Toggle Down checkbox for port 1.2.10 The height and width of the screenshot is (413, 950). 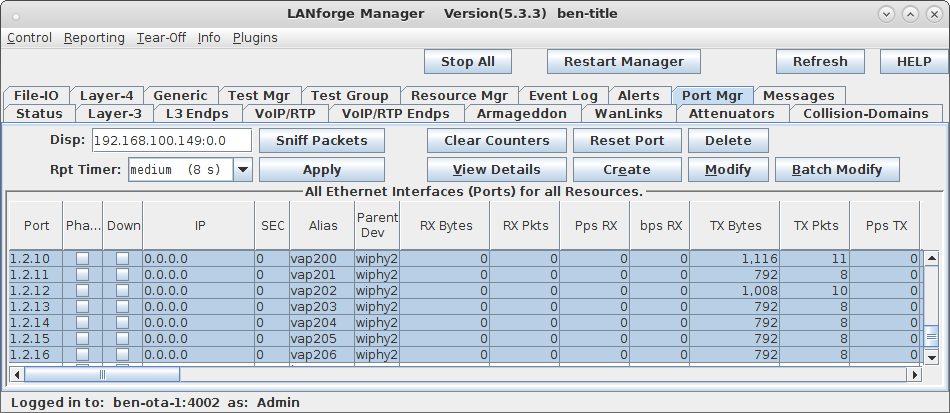[122, 259]
